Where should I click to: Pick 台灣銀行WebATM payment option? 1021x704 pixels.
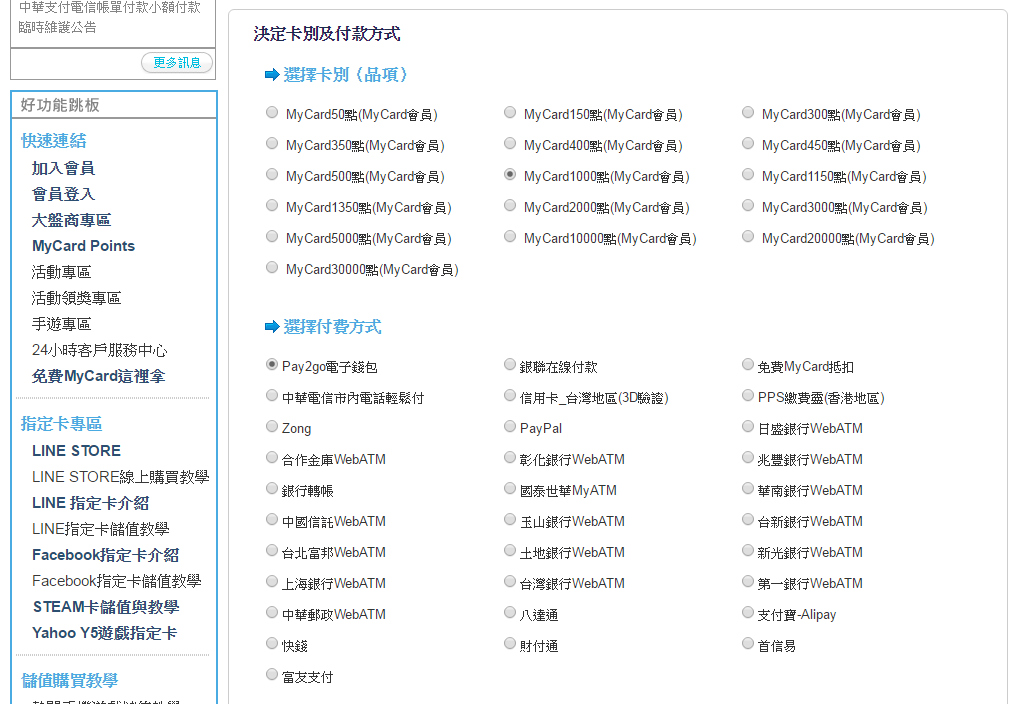[510, 581]
